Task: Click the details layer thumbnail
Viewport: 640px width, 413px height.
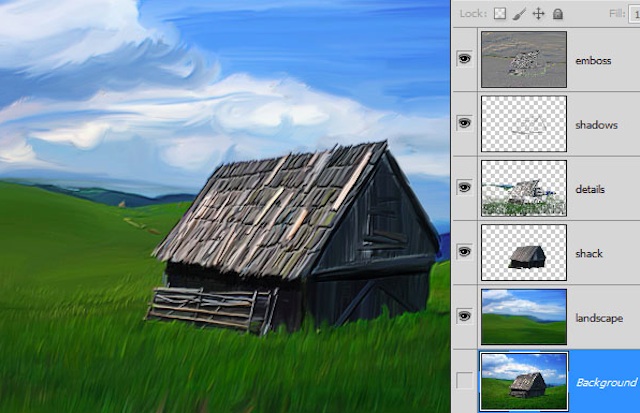Action: click(523, 188)
